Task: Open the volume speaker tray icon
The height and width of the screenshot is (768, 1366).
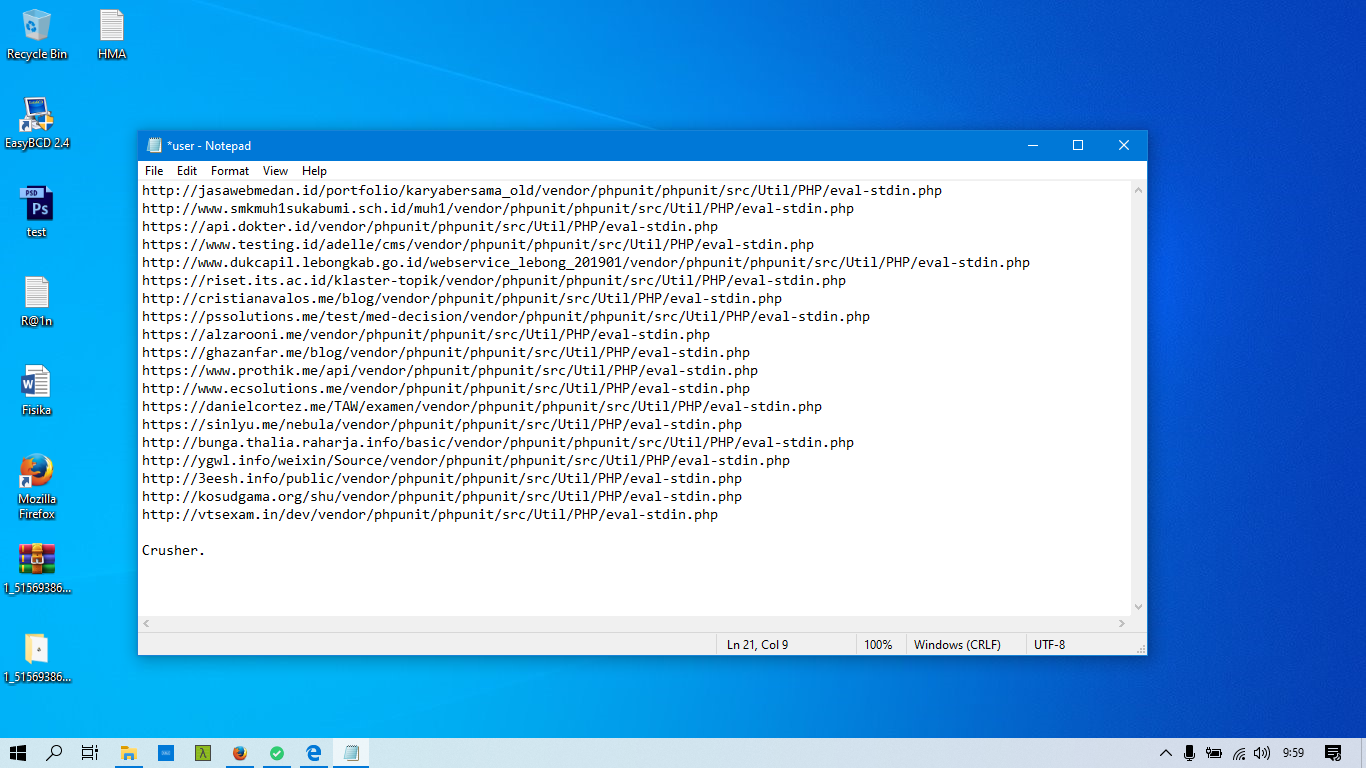Action: tap(1262, 753)
